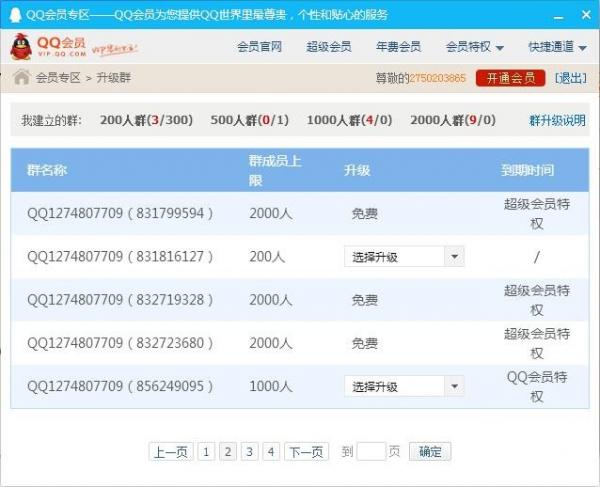Image resolution: width=600 pixels, height=487 pixels.
Task: Expand the 会员特权 dropdown menu
Action: coord(474,47)
